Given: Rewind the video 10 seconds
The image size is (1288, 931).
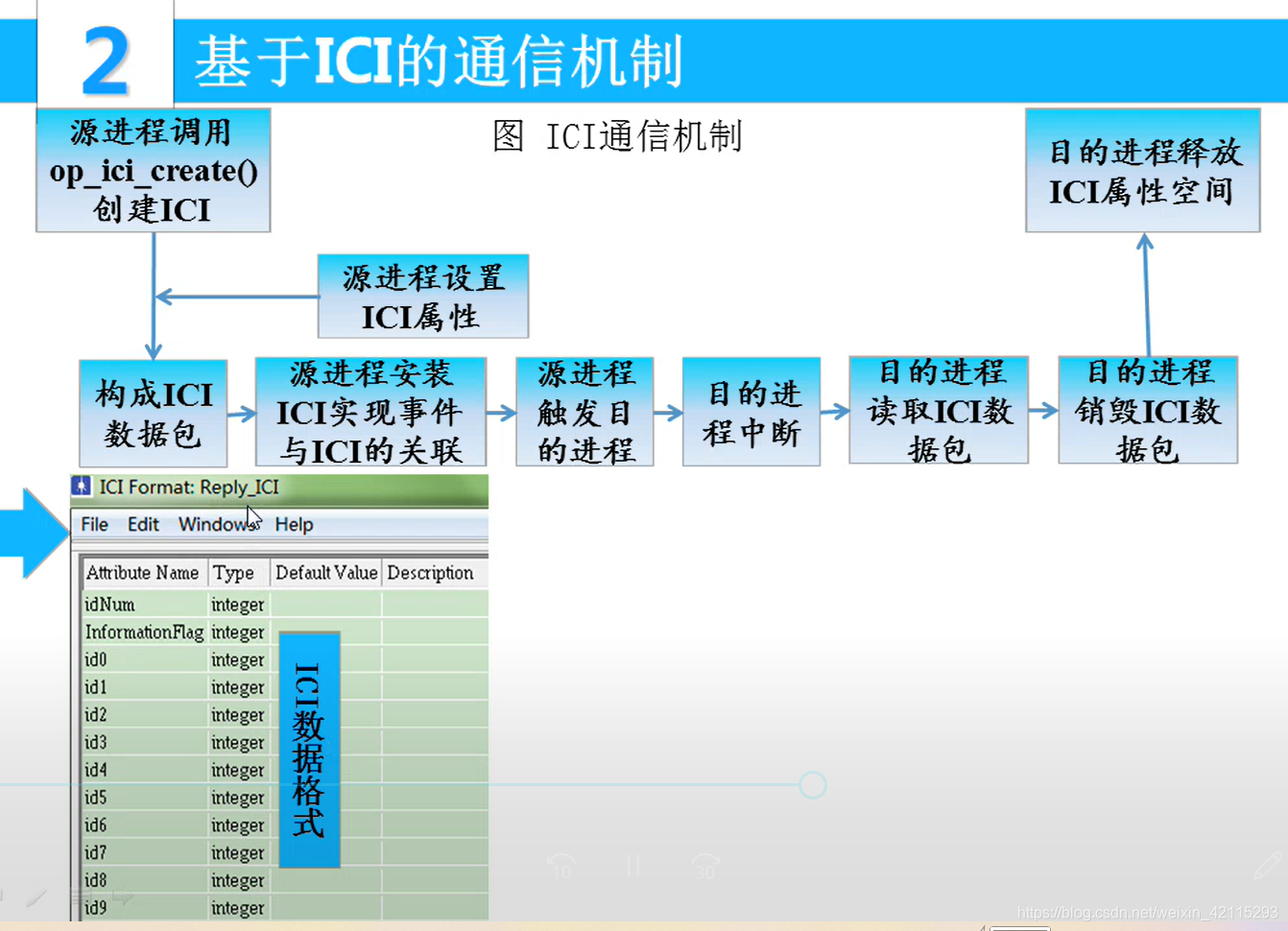Looking at the screenshot, I should coord(561,867).
